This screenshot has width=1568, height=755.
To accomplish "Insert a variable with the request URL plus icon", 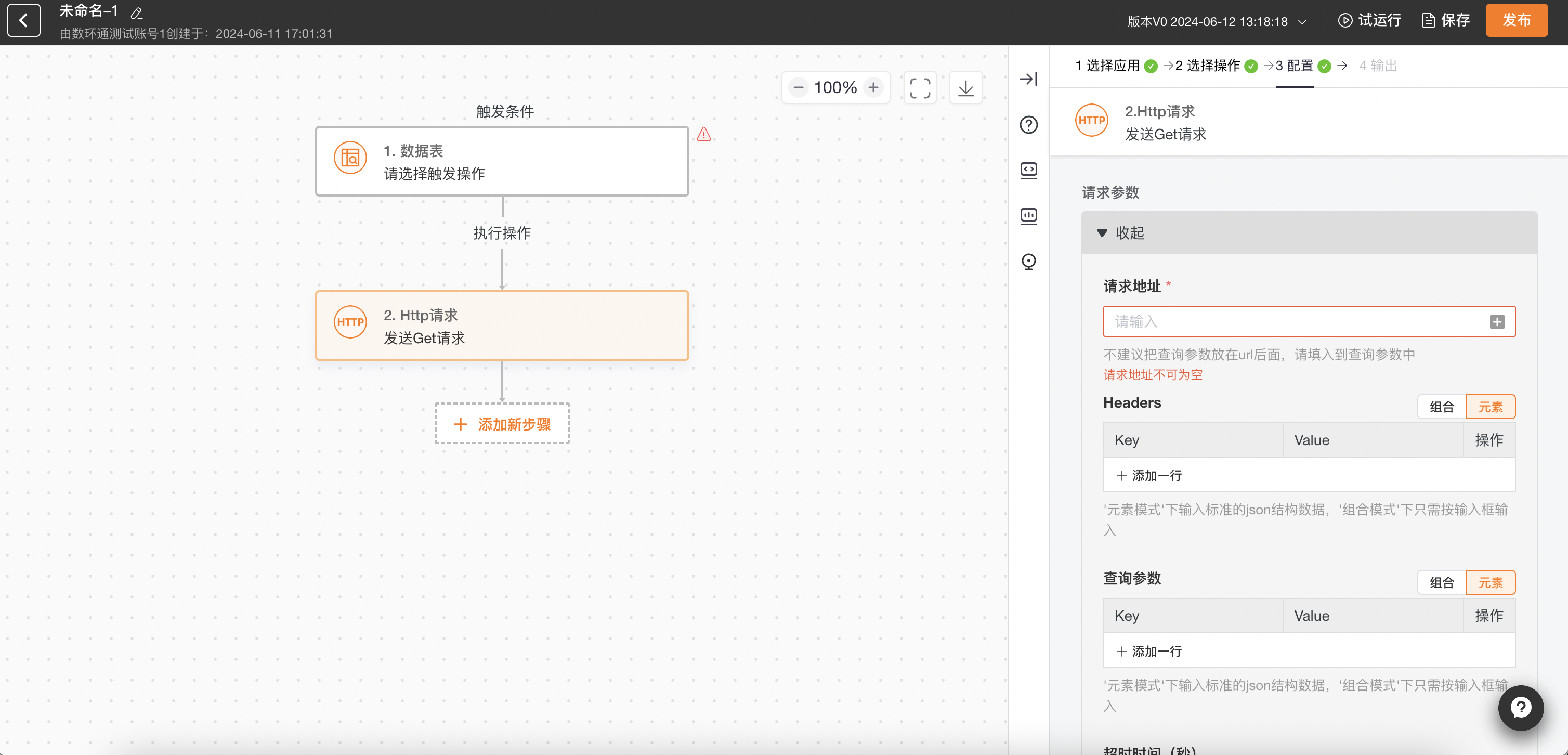I will coord(1497,321).
